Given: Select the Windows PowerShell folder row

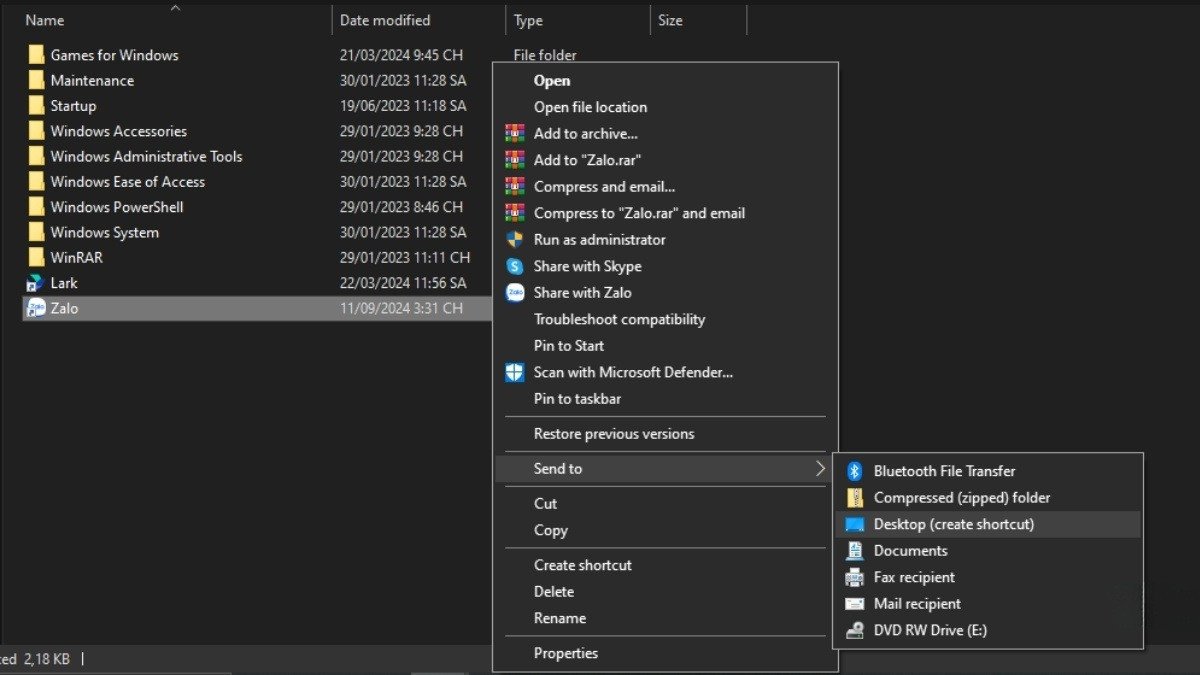Looking at the screenshot, I should (x=115, y=206).
